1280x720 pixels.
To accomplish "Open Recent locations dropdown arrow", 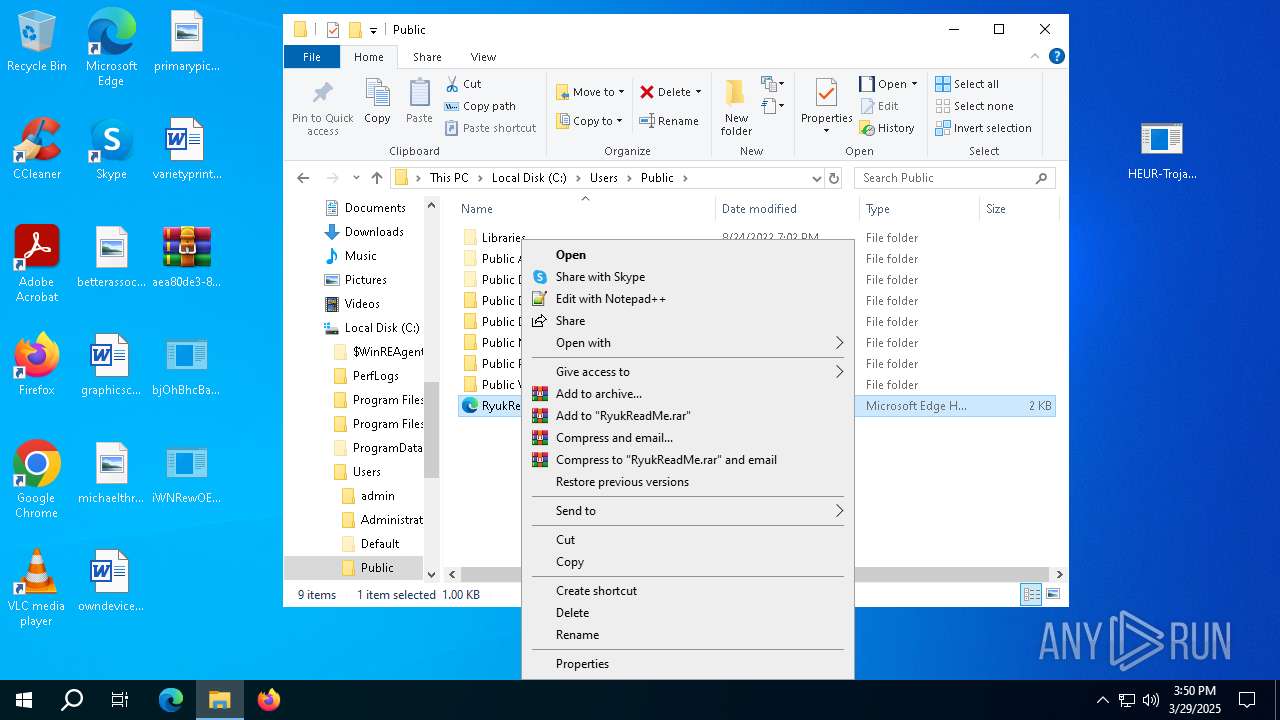I will (x=356, y=178).
